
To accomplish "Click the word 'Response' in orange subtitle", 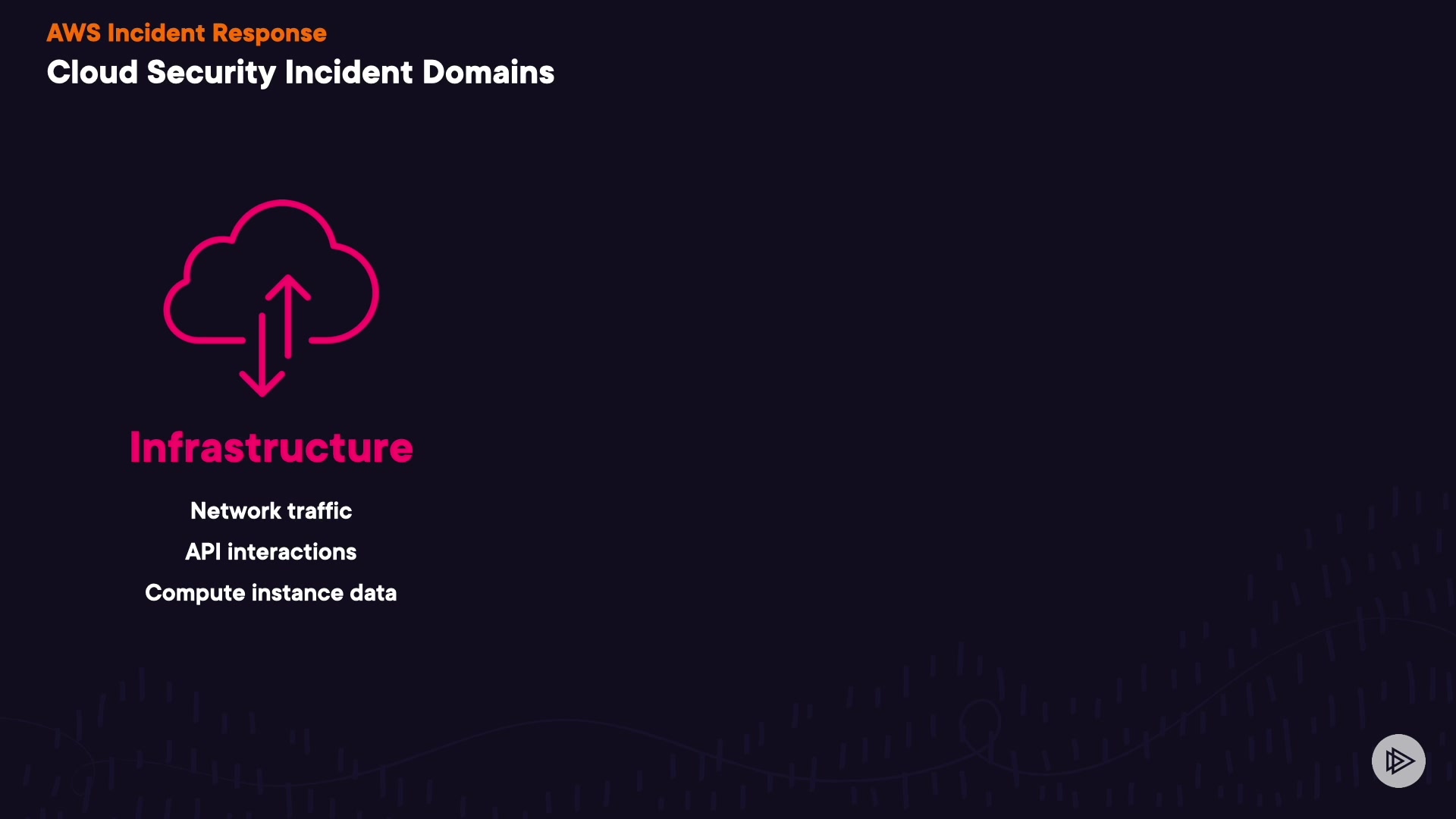I will point(269,33).
